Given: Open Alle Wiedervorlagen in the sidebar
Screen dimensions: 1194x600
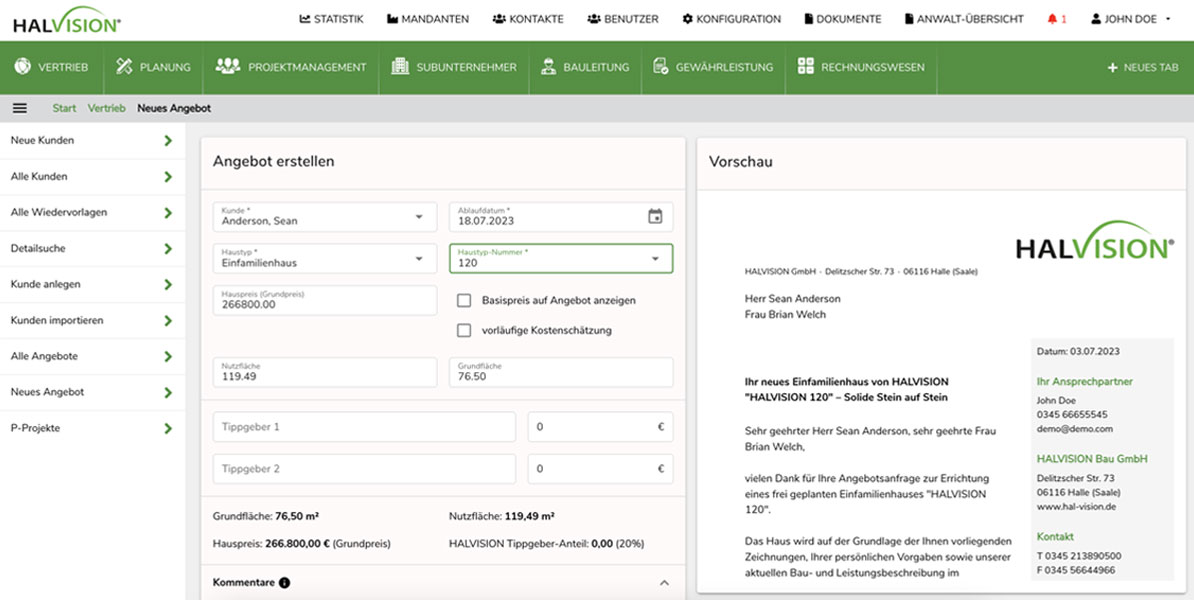Looking at the screenshot, I should 92,212.
